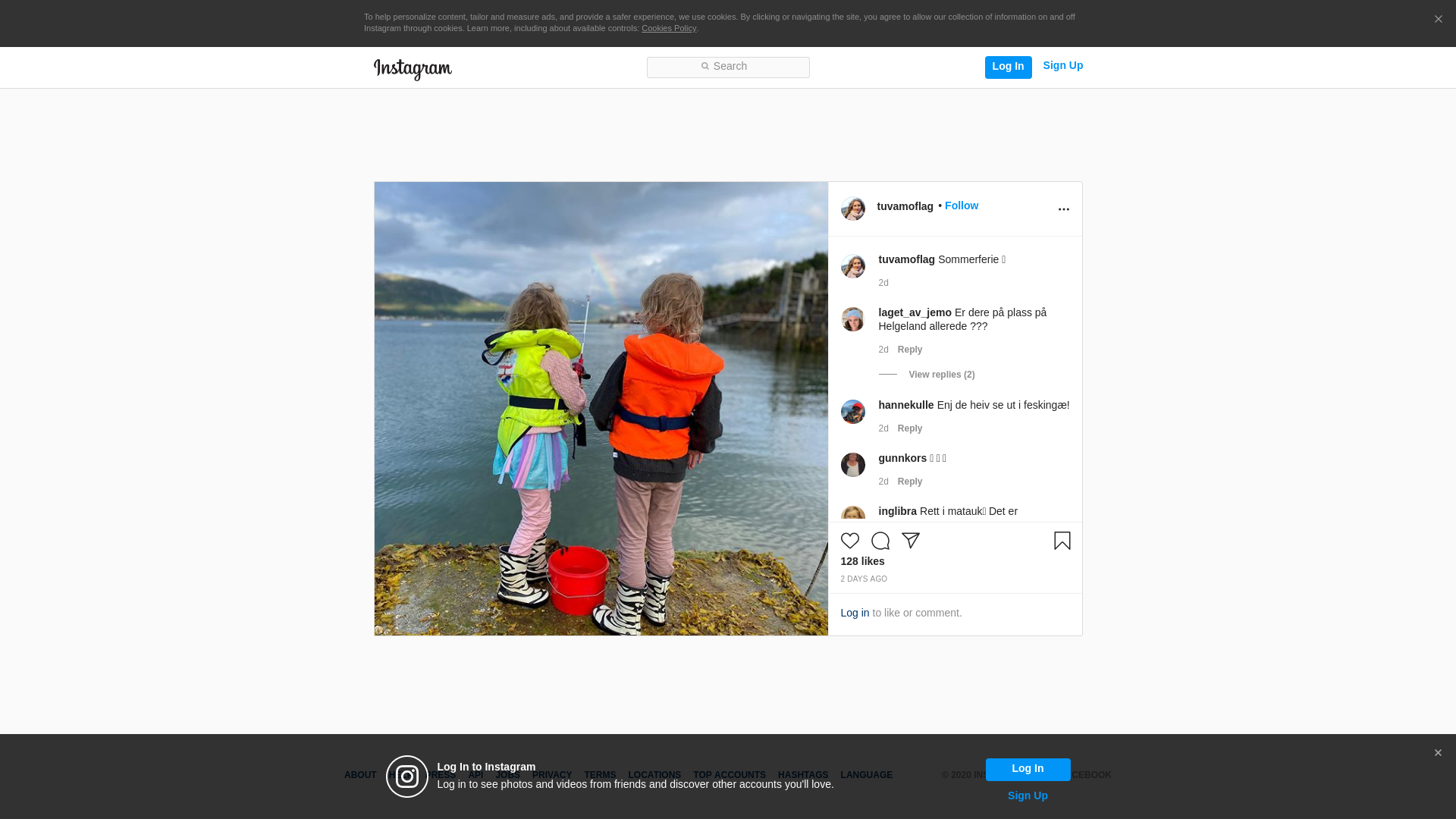This screenshot has width=1456, height=819.
Task: Open LOCATIONS footer link
Action: pos(654,775)
